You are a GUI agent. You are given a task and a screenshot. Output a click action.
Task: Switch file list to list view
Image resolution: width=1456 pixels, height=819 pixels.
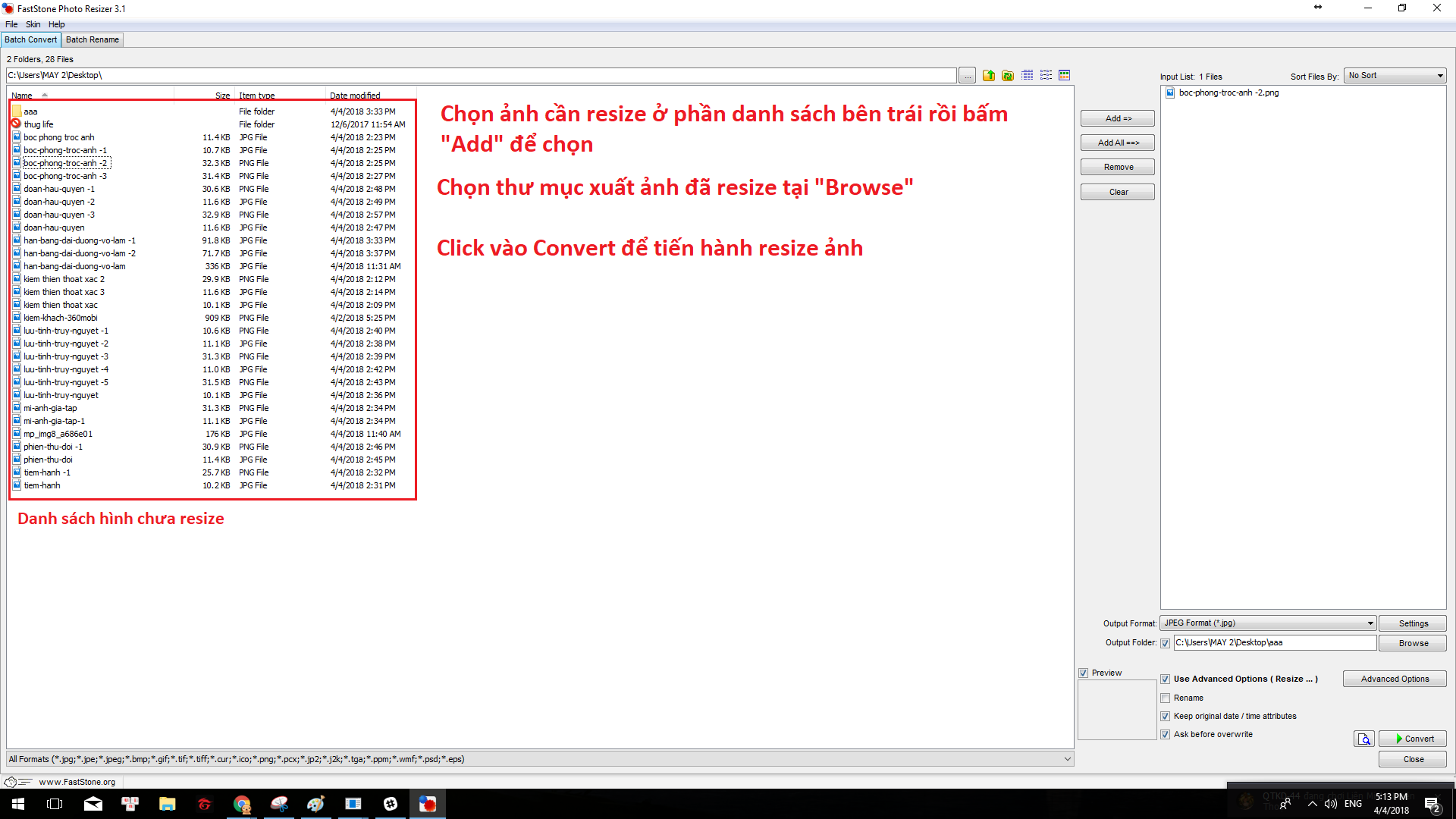(1046, 75)
